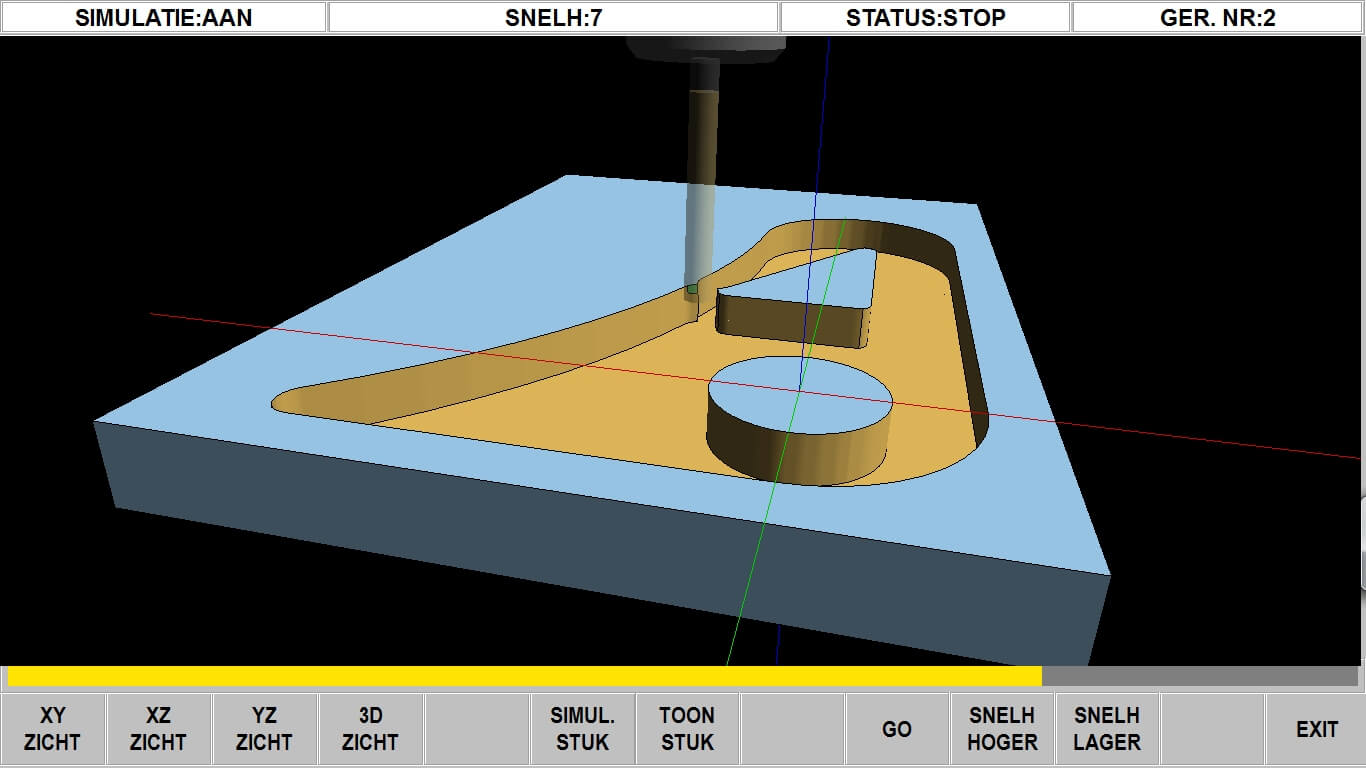Switch to the XZ ZICHT view
The height and width of the screenshot is (768, 1366).
pyautogui.click(x=158, y=729)
